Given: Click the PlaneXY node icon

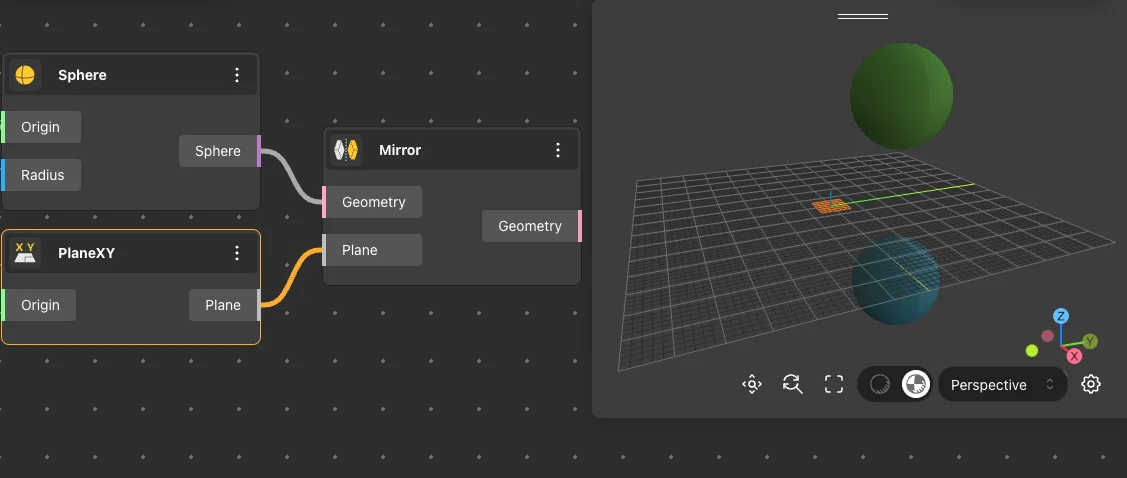Looking at the screenshot, I should [x=25, y=253].
